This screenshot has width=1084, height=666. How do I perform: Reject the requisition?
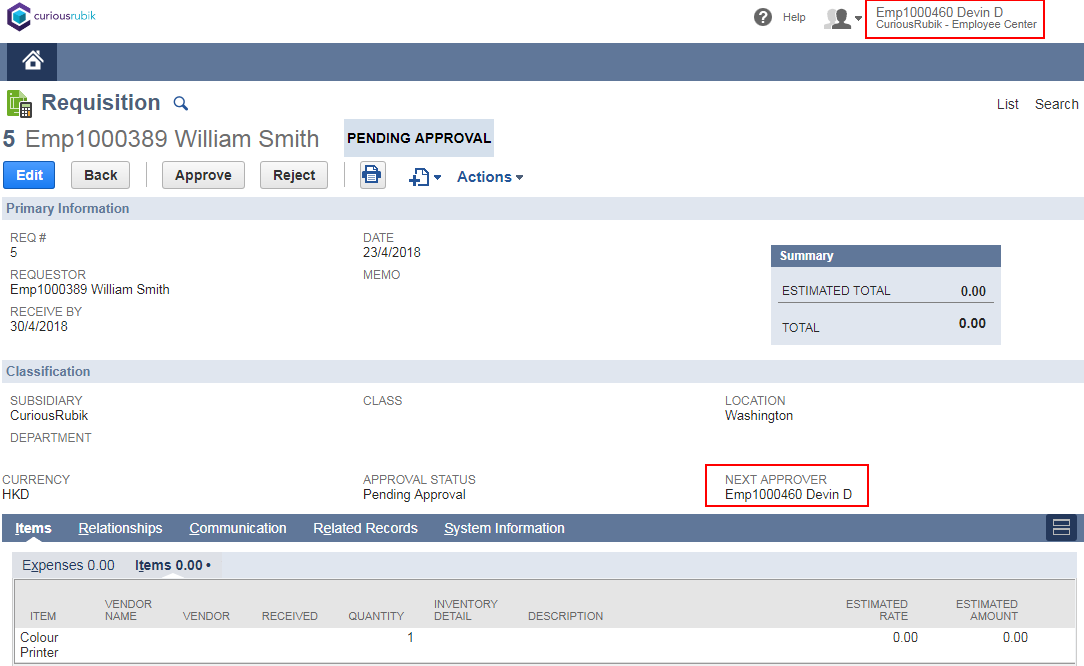[293, 174]
